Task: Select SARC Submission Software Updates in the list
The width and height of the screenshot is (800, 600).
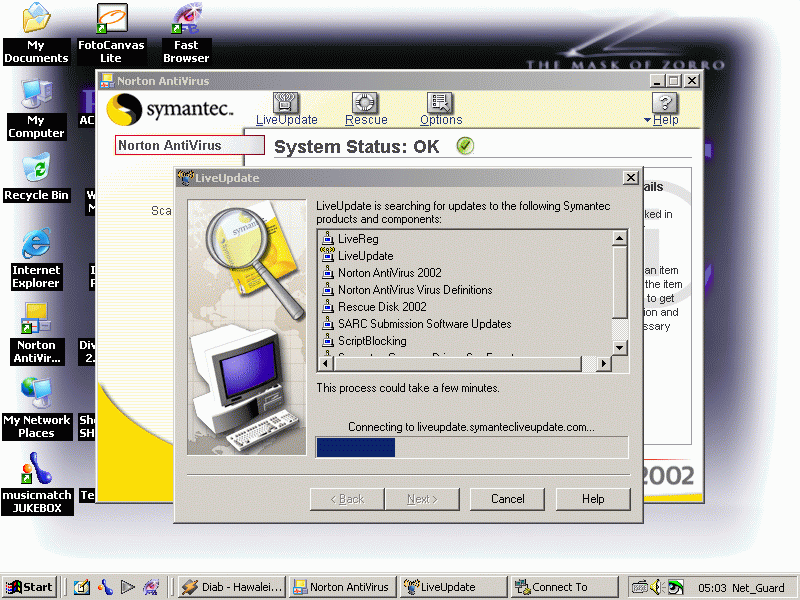Action: [x=424, y=324]
